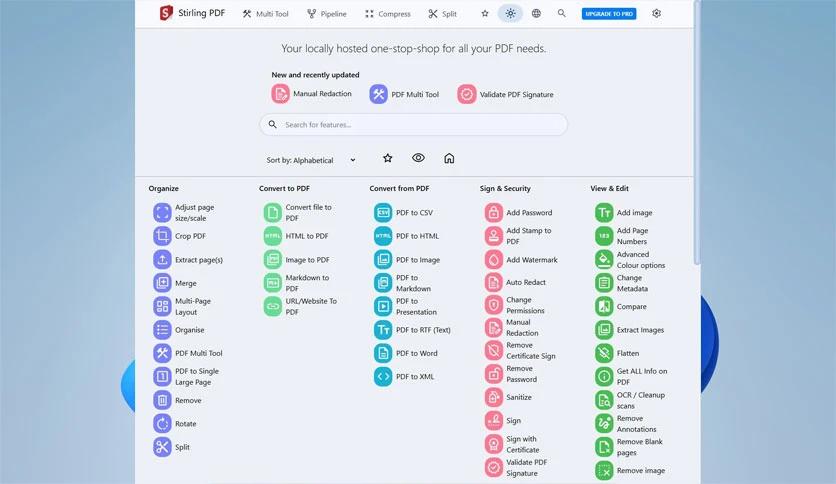The image size is (836, 484).
Task: Click the Adjust page size/scale icon
Action: [x=162, y=212]
